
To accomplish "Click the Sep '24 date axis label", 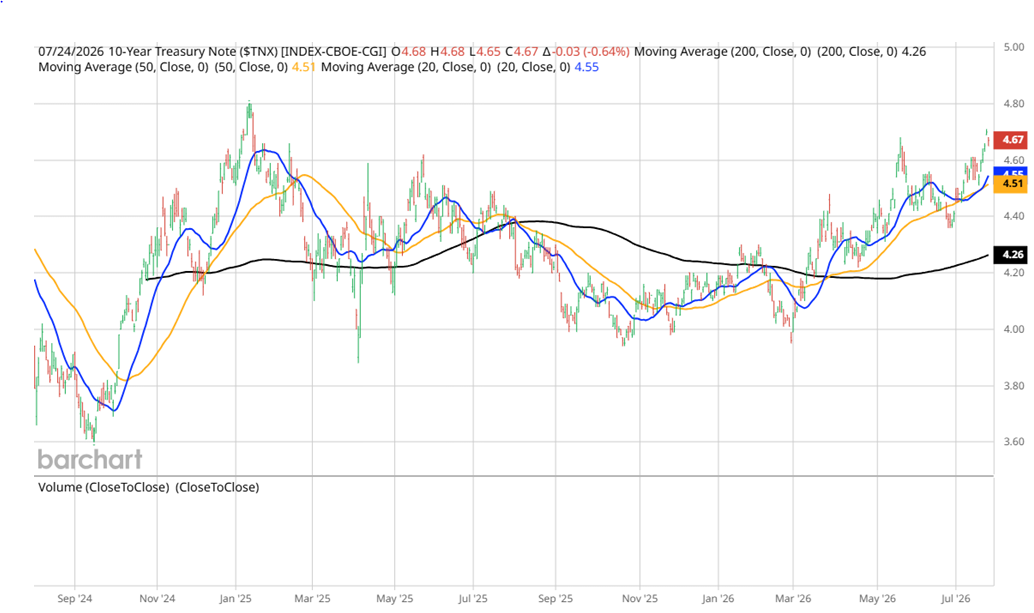I will (x=75, y=598).
